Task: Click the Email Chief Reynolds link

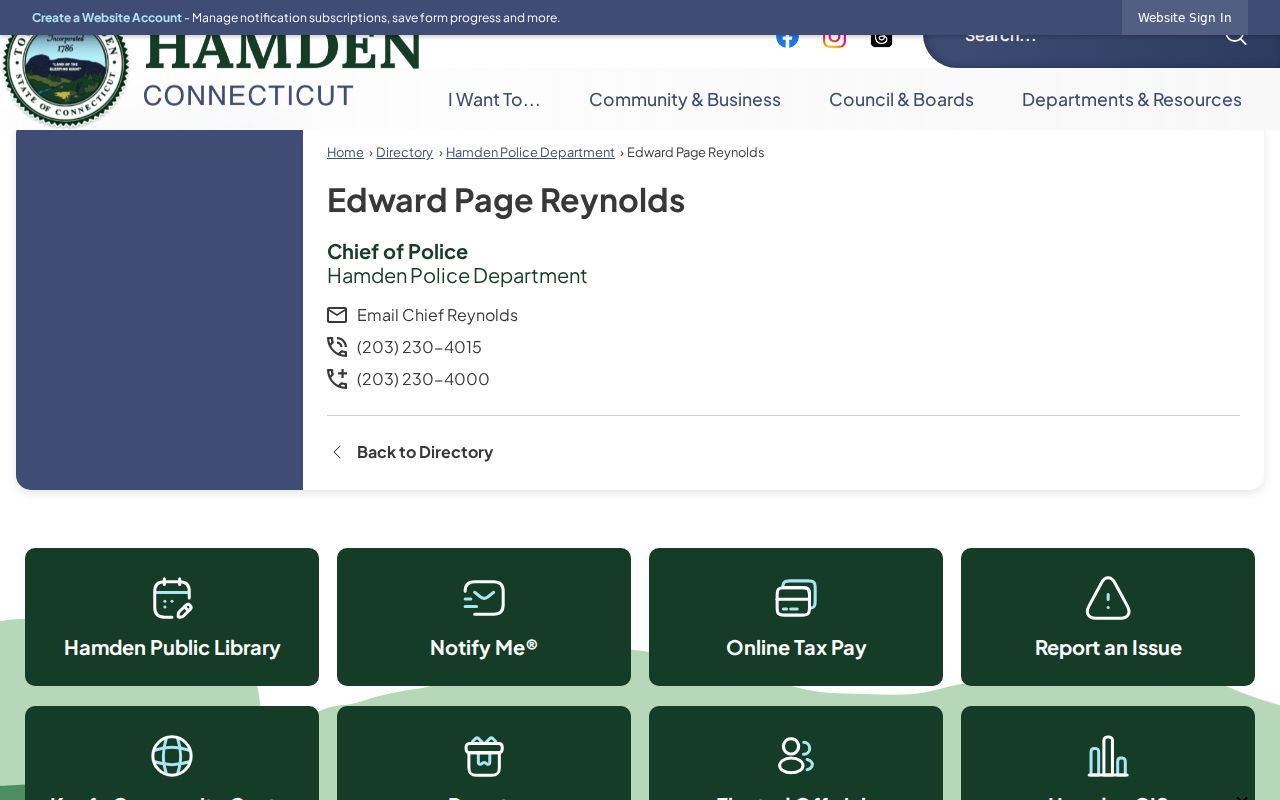Action: [437, 315]
